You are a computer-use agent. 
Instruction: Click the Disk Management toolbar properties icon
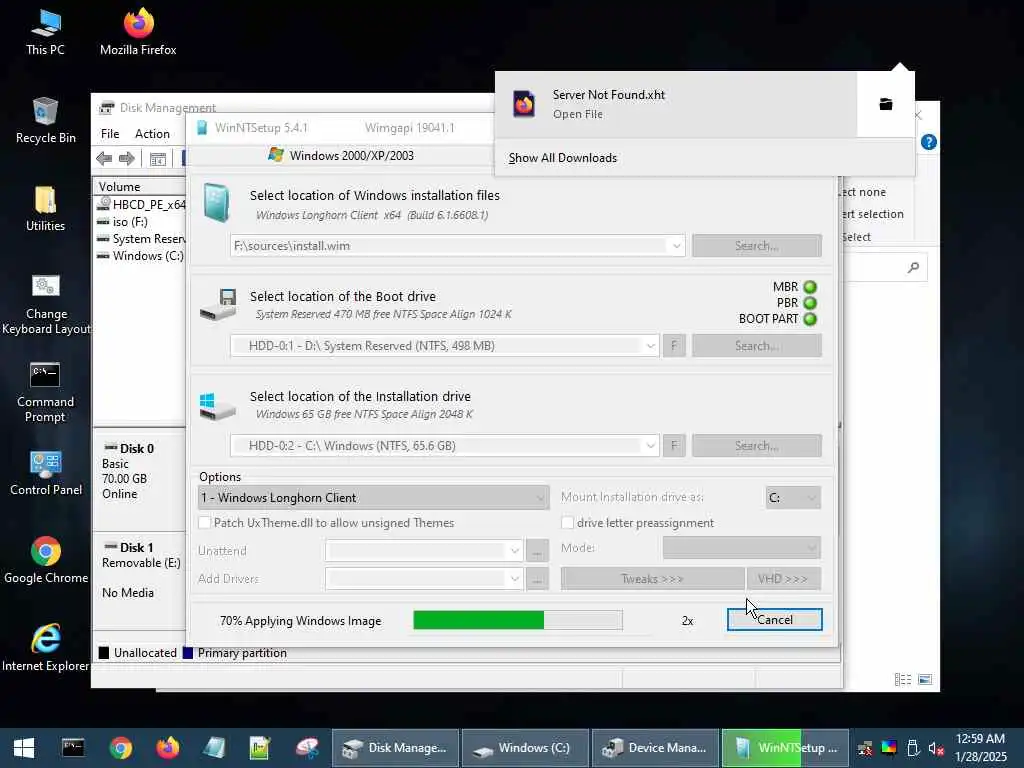(x=158, y=159)
